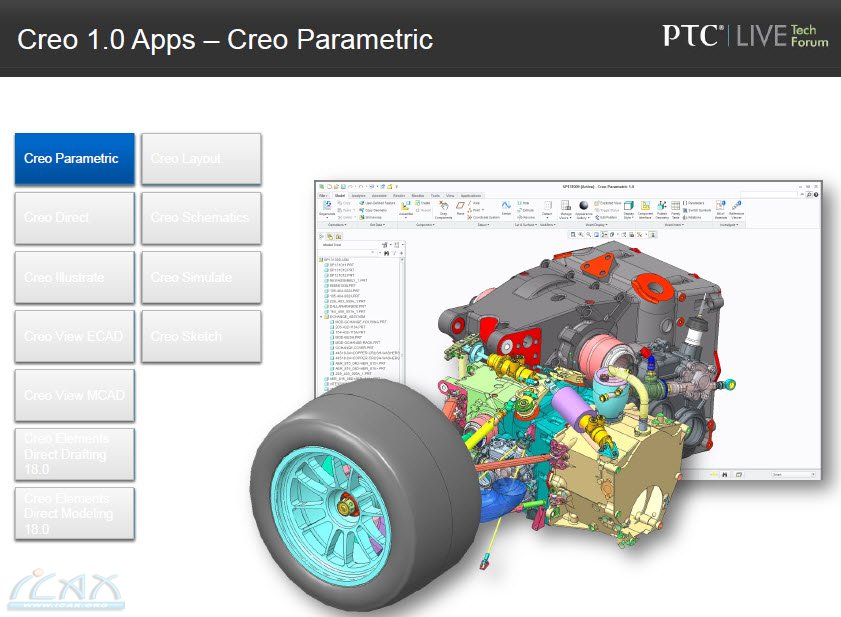The width and height of the screenshot is (841, 617).
Task: Click the Assemble component icon
Action: point(405,205)
